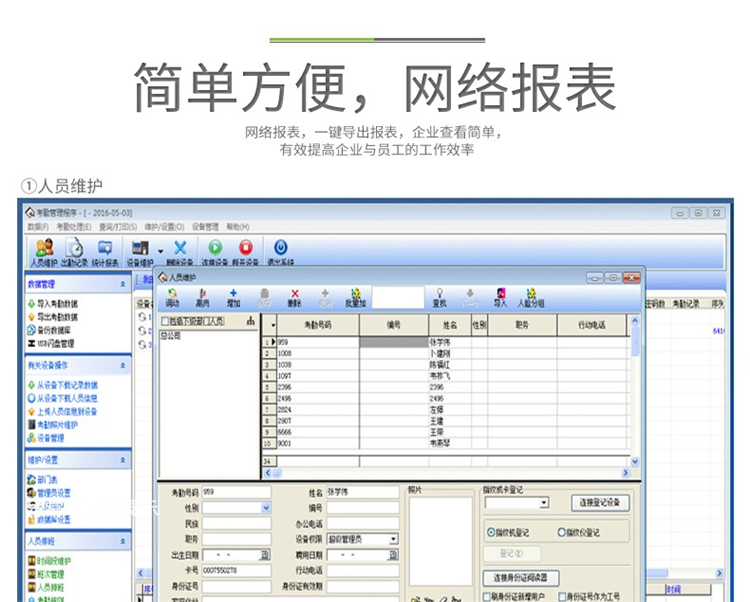
Task: Open 人员维护 in main toolbar
Action: (x=44, y=252)
